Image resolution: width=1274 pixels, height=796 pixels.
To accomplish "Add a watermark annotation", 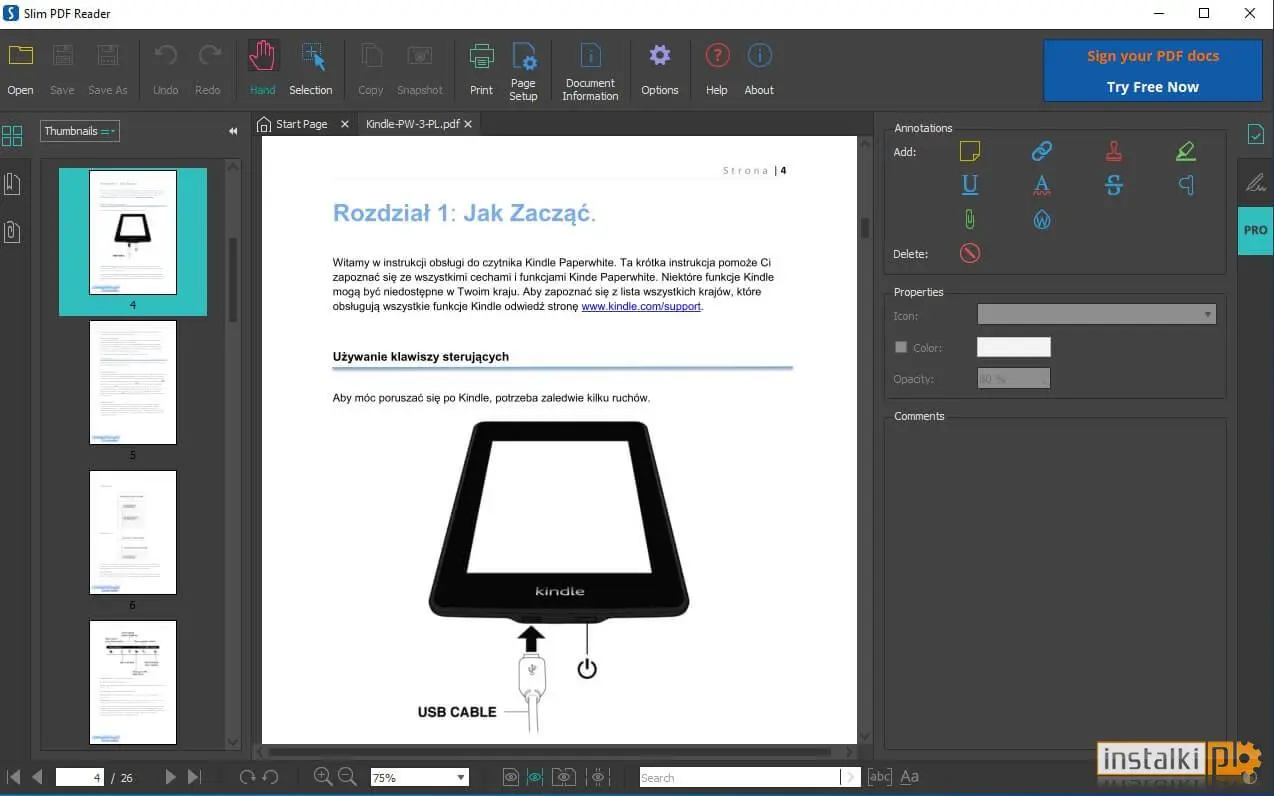I will point(1042,219).
